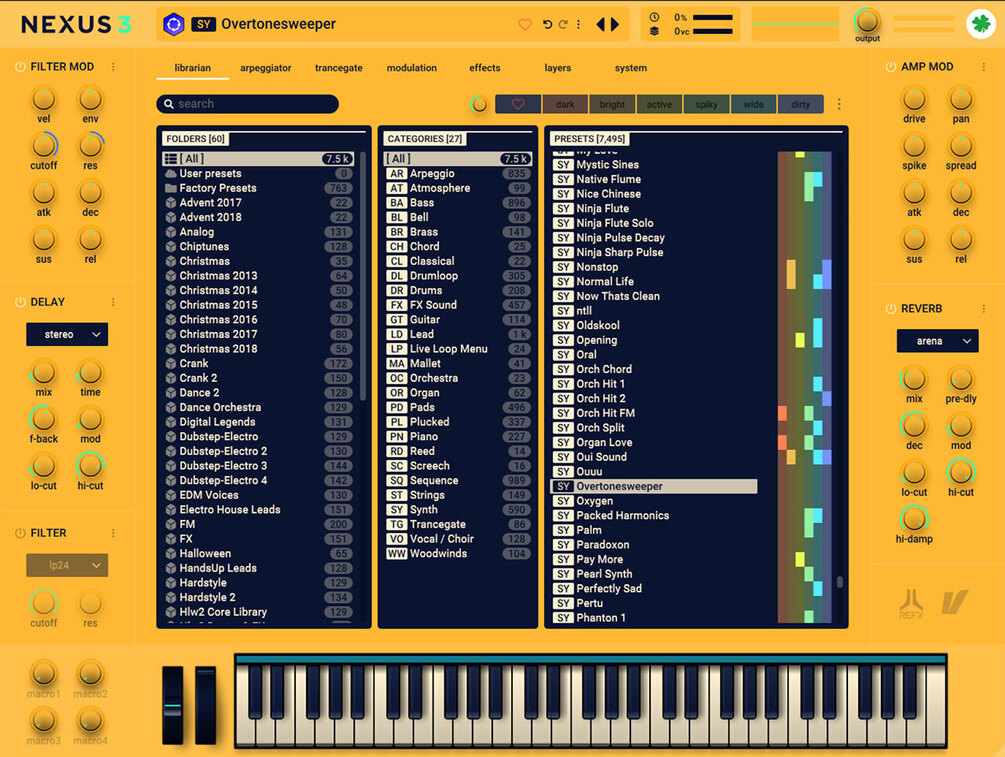Click the folders list scrollbar
Viewport: 1005px width, 757px height.
click(x=363, y=276)
